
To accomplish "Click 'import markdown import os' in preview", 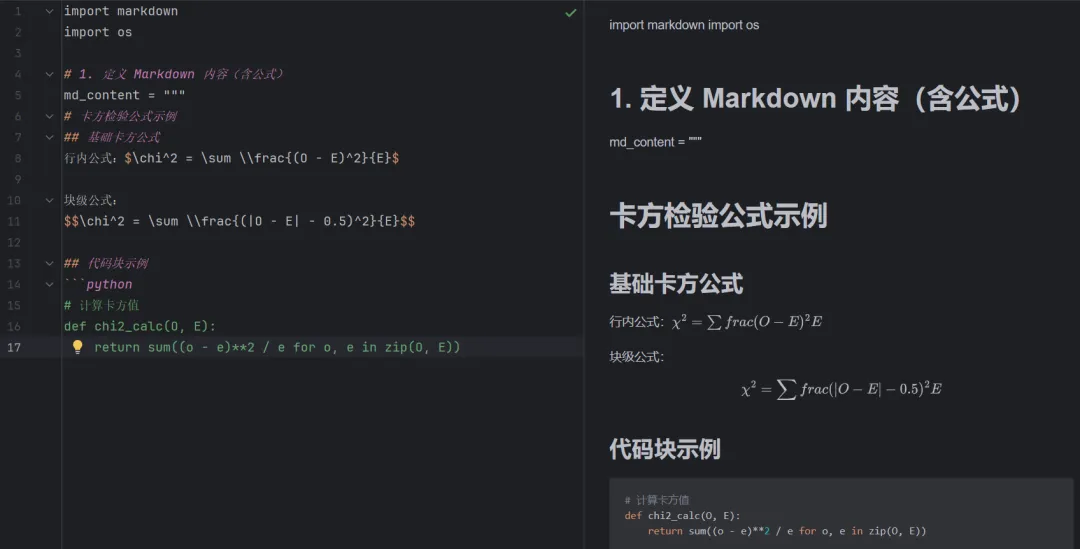I will pos(684,25).
